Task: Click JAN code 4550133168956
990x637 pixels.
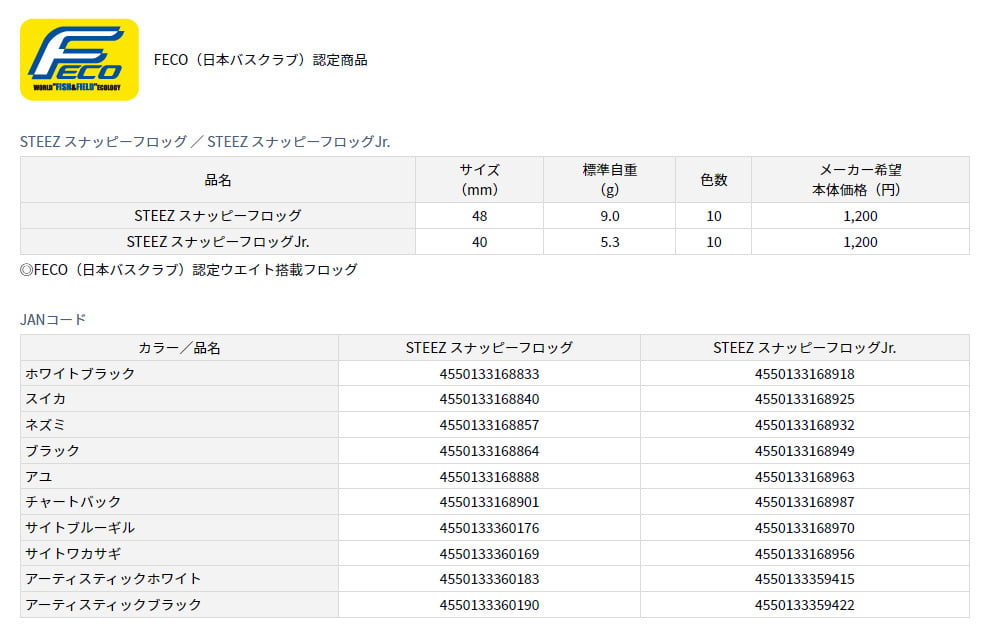Action: [x=804, y=554]
